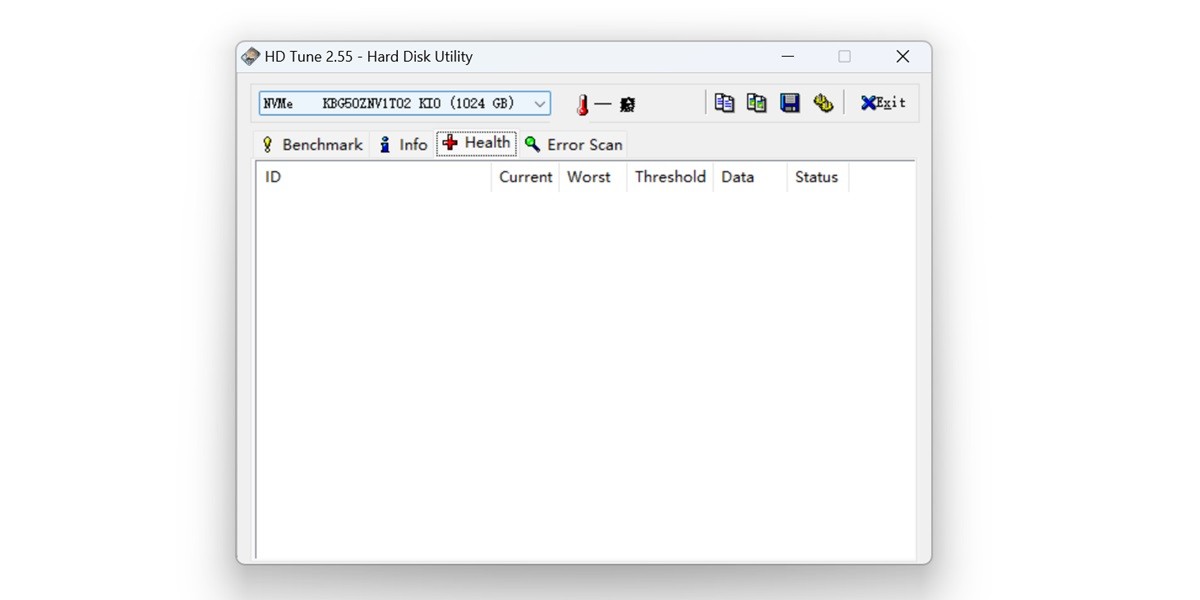Click the HD Tune title bar app icon
This screenshot has width=1200, height=600.
[251, 57]
